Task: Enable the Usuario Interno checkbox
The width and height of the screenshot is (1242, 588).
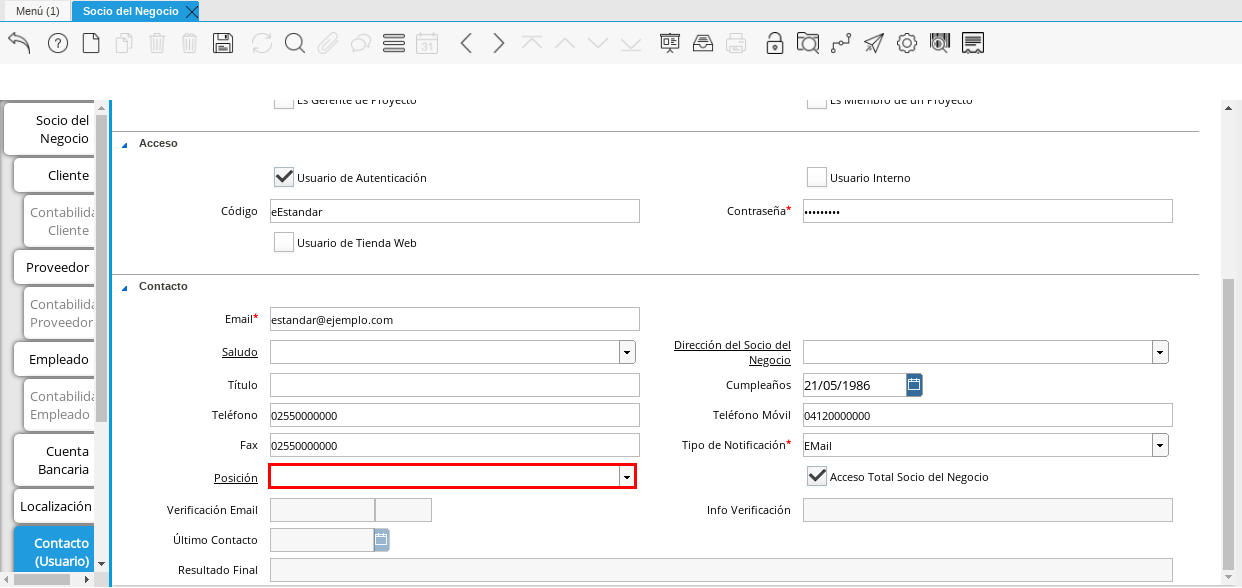Action: 817,178
